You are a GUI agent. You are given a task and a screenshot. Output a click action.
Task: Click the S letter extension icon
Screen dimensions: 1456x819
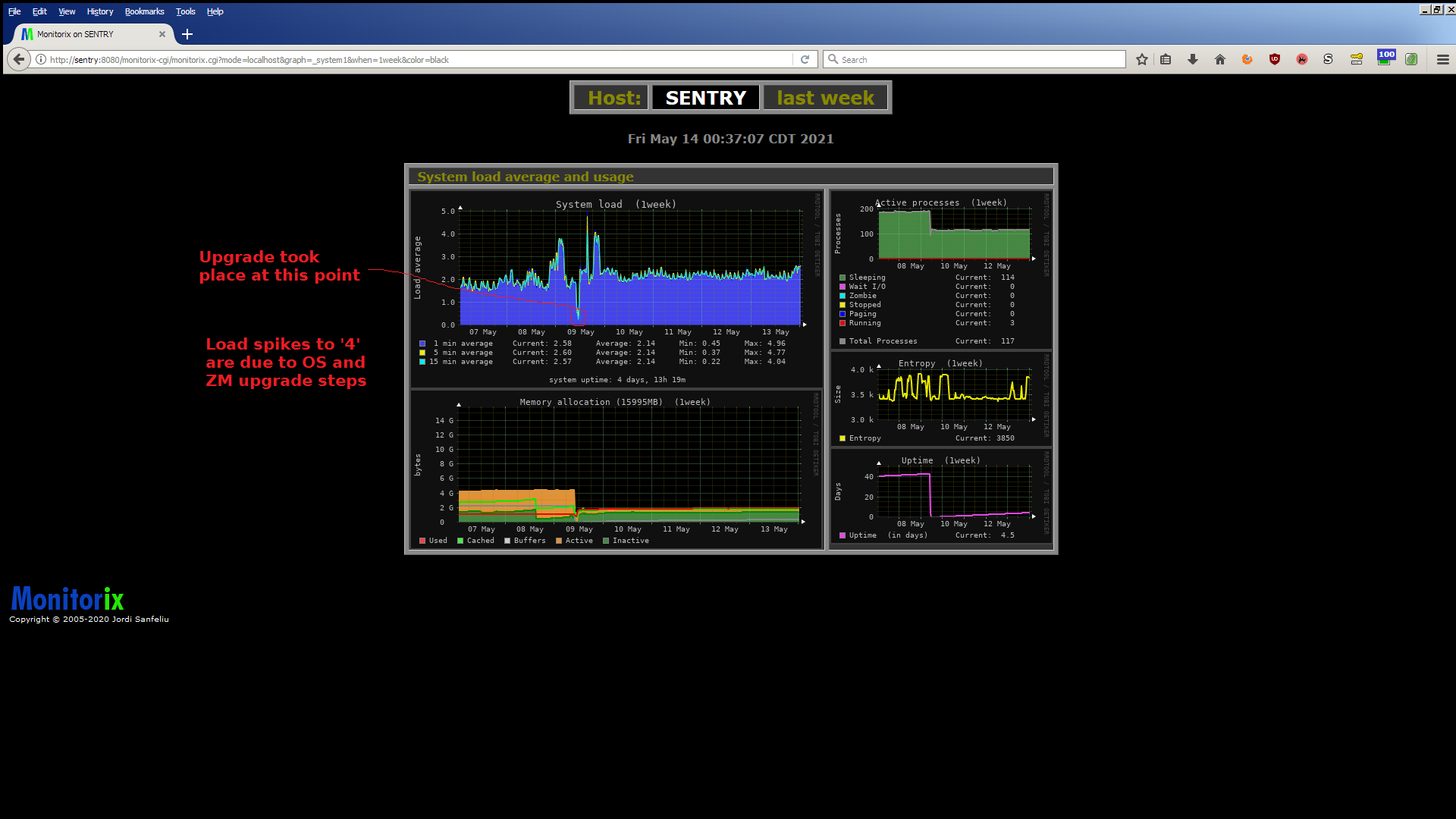point(1328,59)
